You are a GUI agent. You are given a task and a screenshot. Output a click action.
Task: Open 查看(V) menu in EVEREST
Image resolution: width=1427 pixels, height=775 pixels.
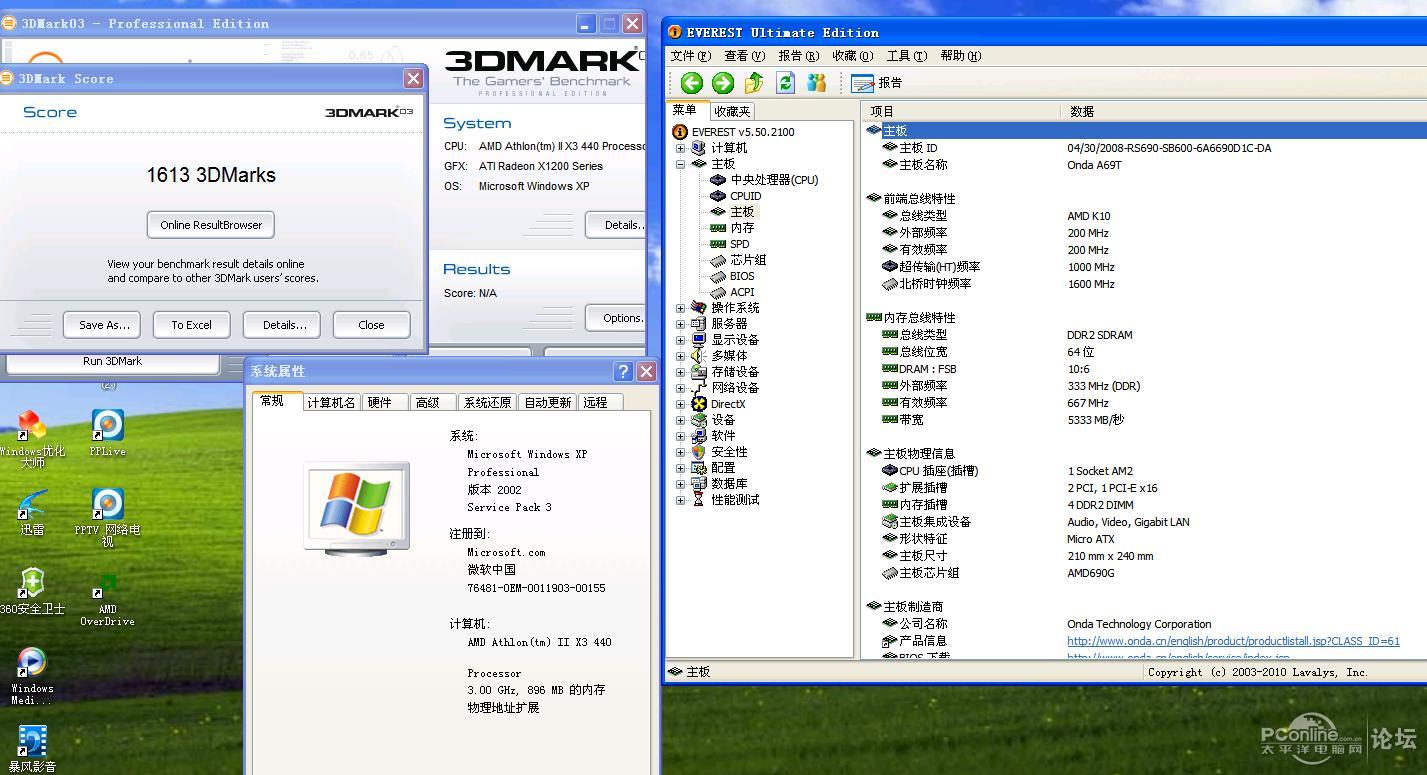click(745, 56)
